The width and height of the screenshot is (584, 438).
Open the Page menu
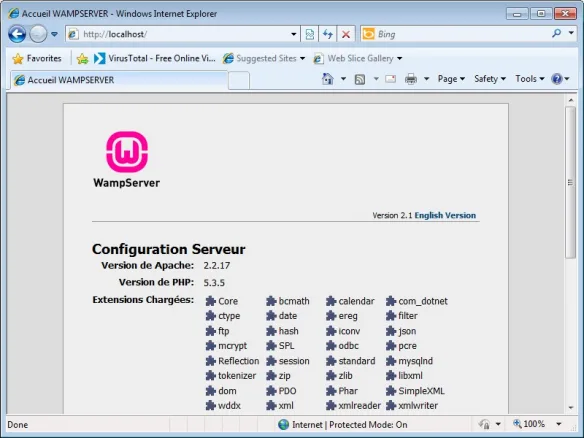[451, 79]
